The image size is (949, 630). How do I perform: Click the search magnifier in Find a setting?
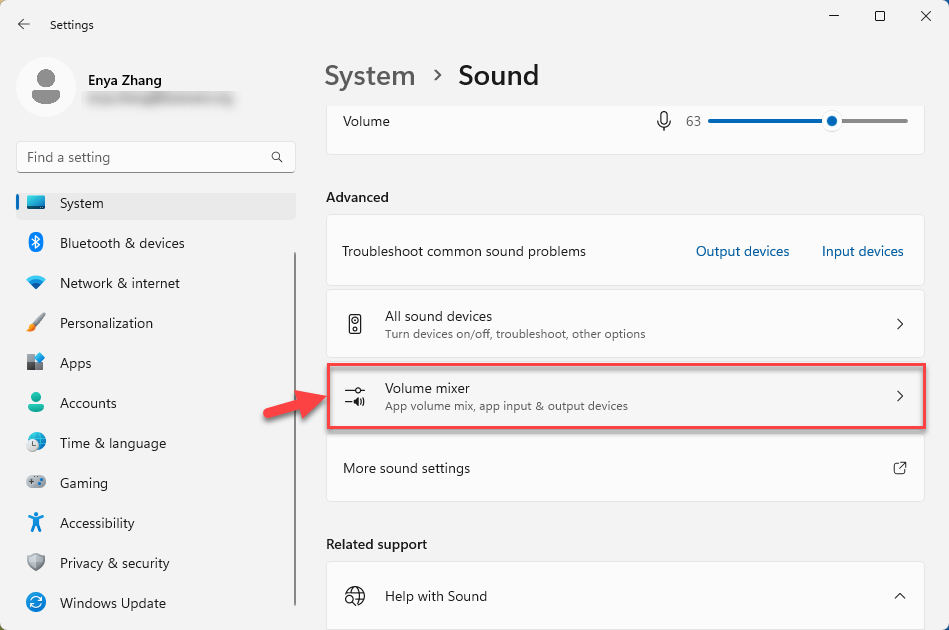click(277, 157)
